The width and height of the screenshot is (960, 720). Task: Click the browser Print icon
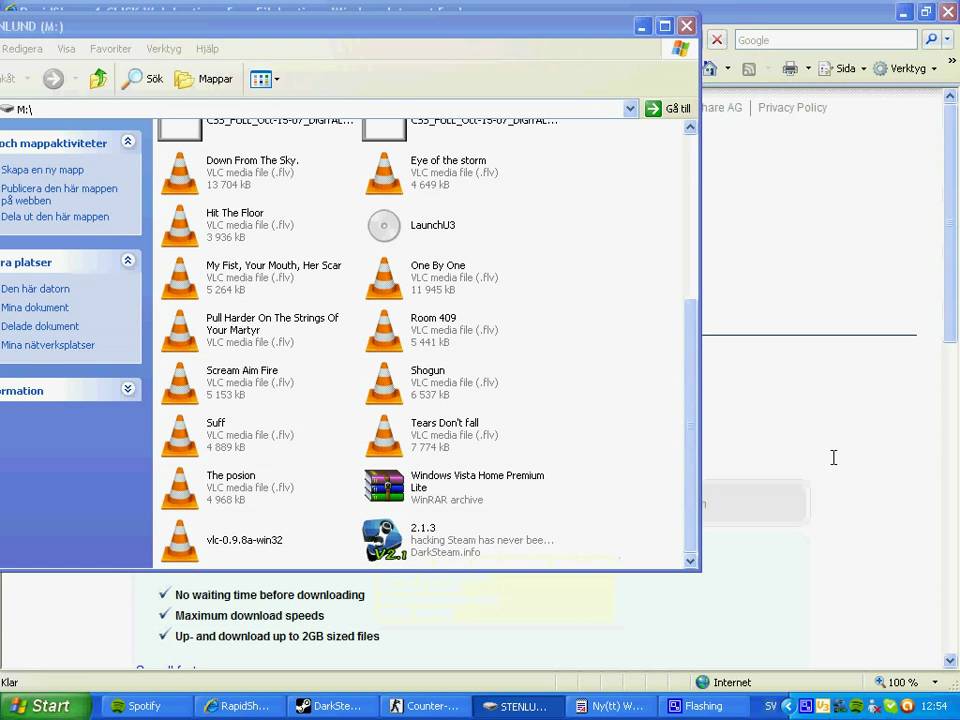click(790, 69)
